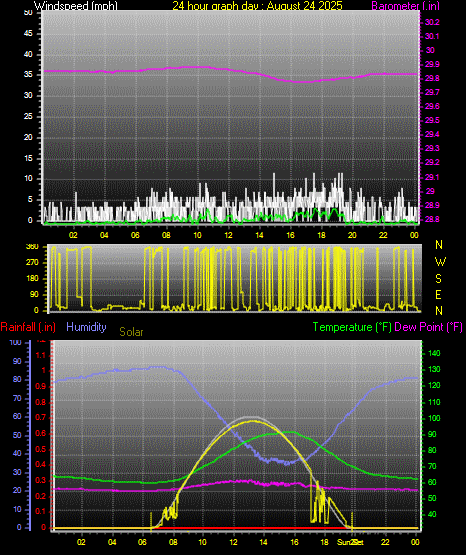Click the 360 degree axis tick
Image resolution: width=466 pixels, height=555 pixels.
32,247
